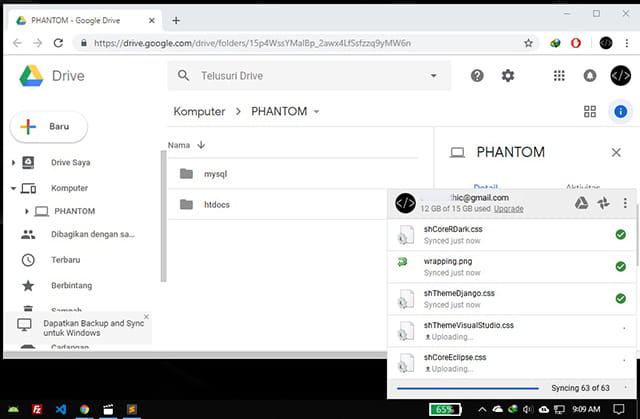Switch to grid view layout
This screenshot has width=640, height=419.
(x=590, y=111)
